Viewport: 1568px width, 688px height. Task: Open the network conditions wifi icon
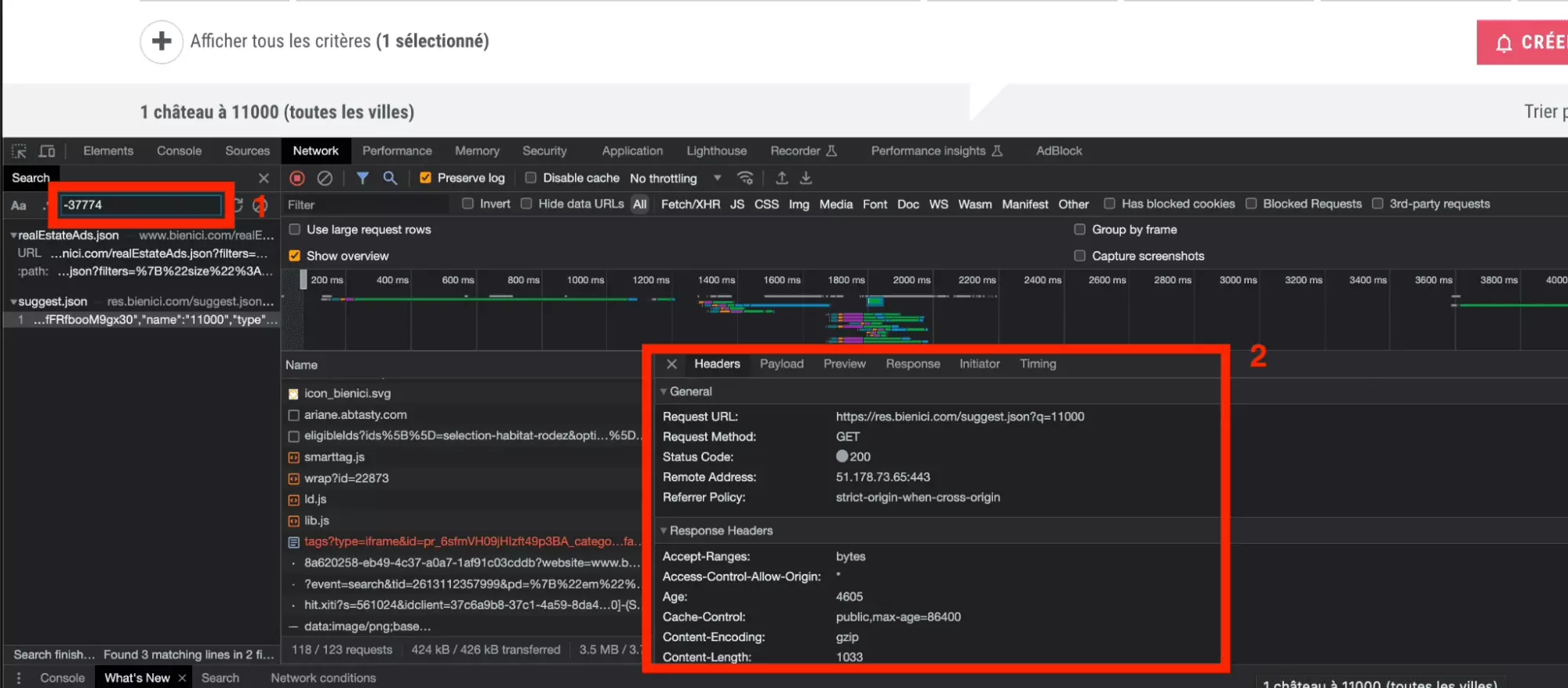745,178
